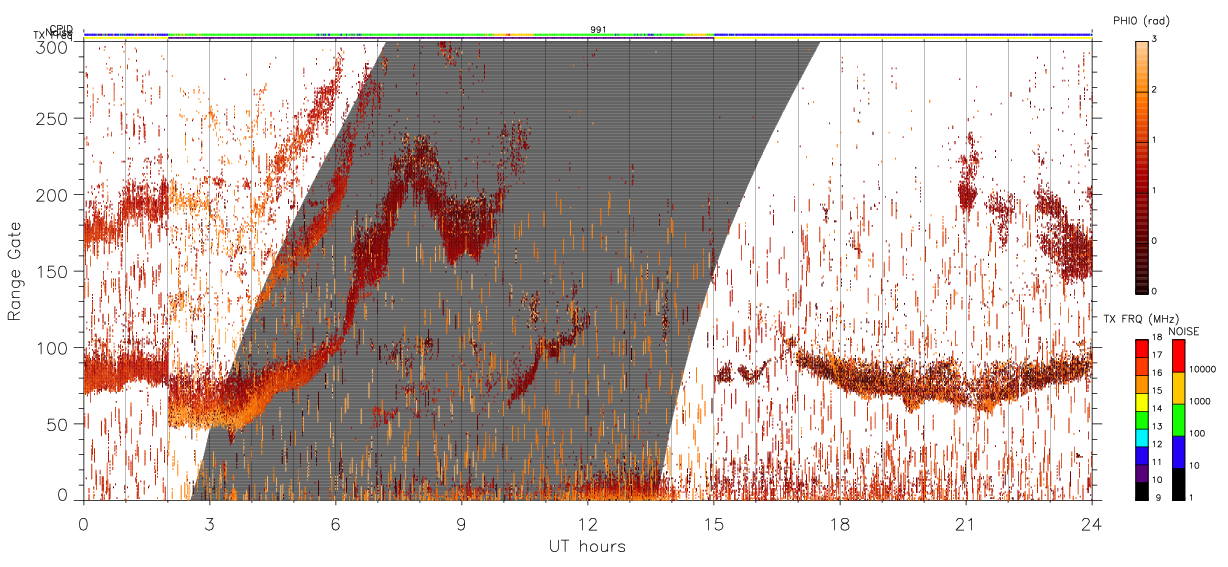Click the 300 tick on Range Gate axis
This screenshot has width=1228, height=567.
53,47
